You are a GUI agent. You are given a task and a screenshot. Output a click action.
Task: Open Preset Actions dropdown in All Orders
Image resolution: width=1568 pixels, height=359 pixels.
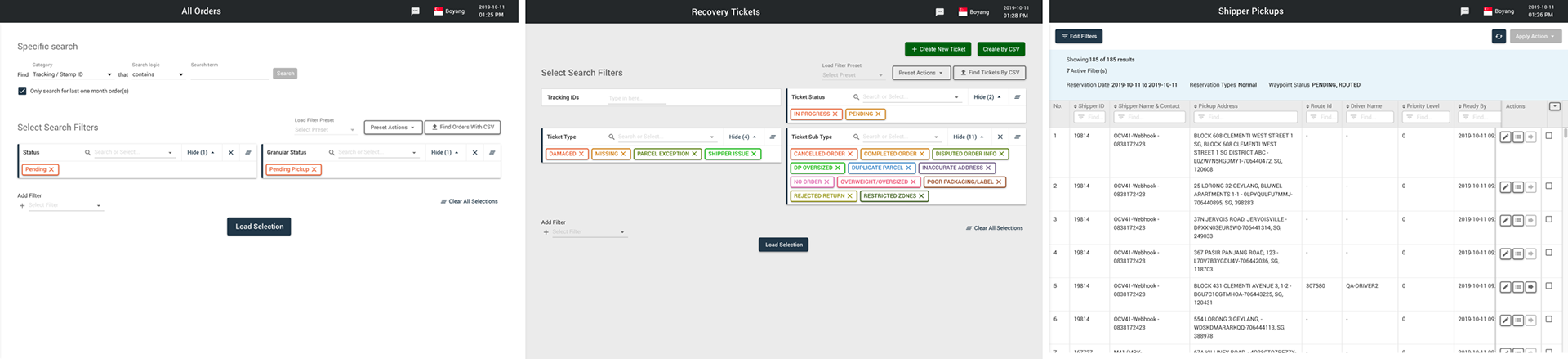point(392,127)
